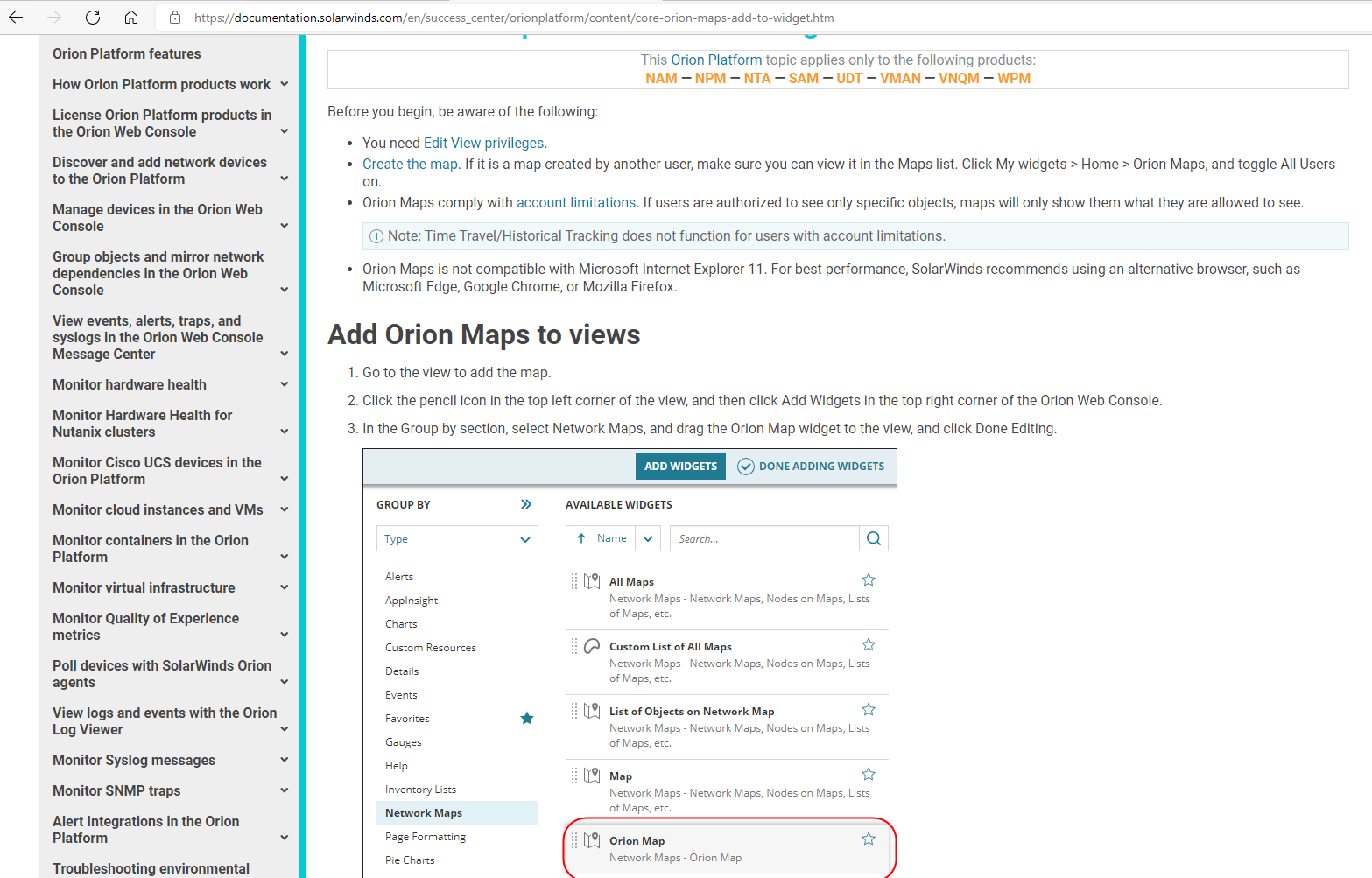1372x878 pixels.
Task: Expand How Orion Platform products work chevron
Action: point(285,84)
